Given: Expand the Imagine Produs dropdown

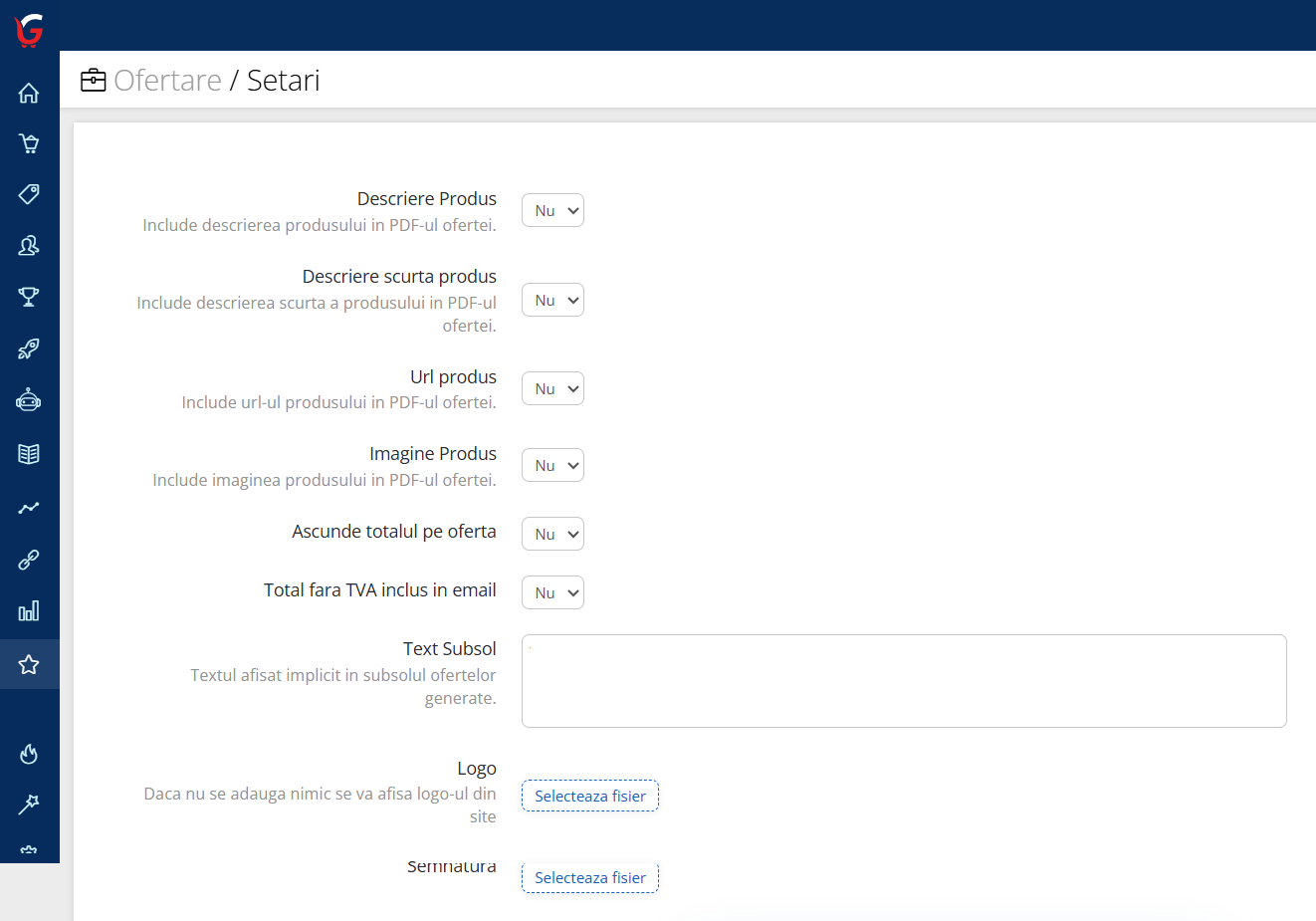Looking at the screenshot, I should (552, 465).
